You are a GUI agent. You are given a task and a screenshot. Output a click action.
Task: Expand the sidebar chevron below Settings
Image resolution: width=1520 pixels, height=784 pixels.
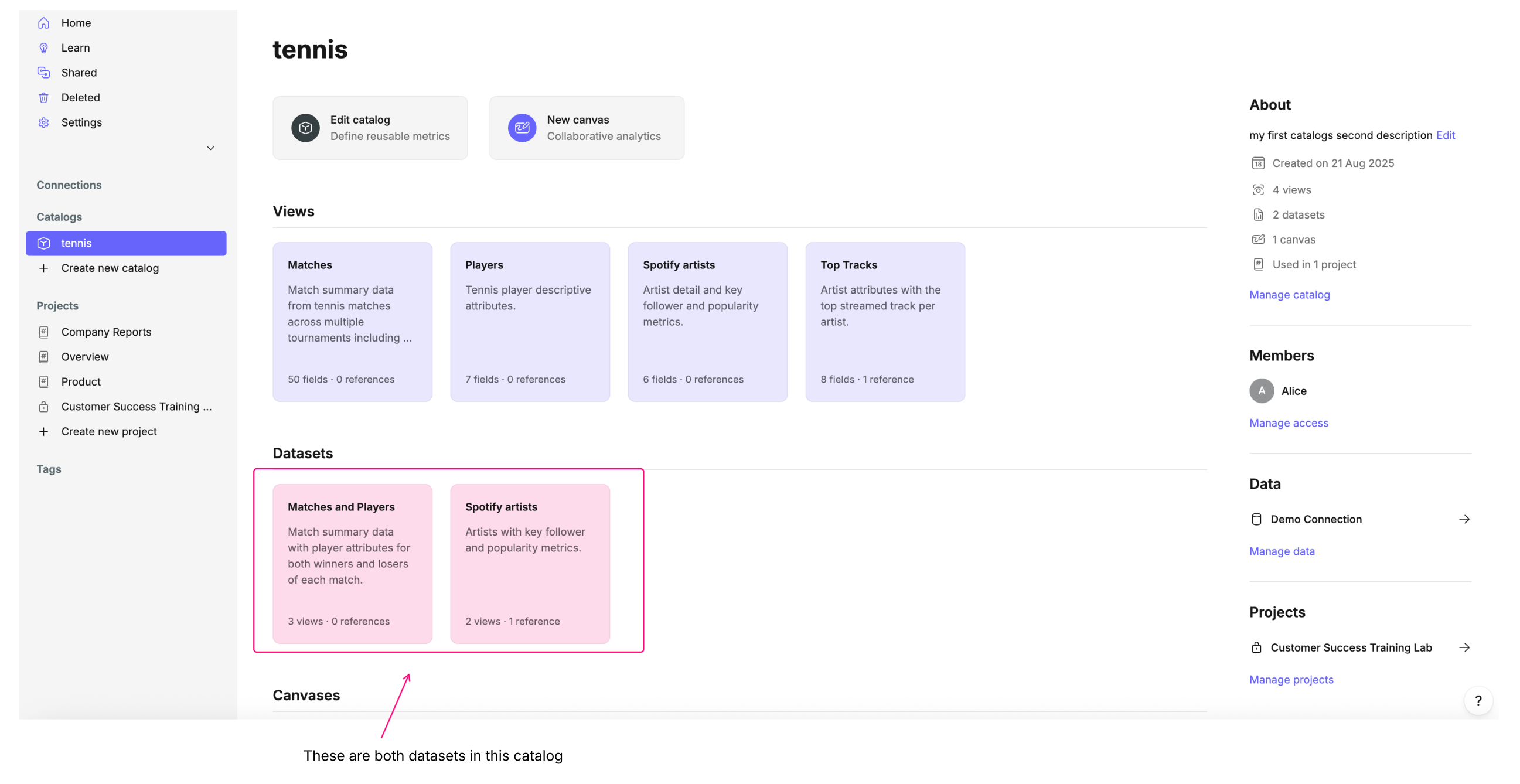(x=210, y=148)
